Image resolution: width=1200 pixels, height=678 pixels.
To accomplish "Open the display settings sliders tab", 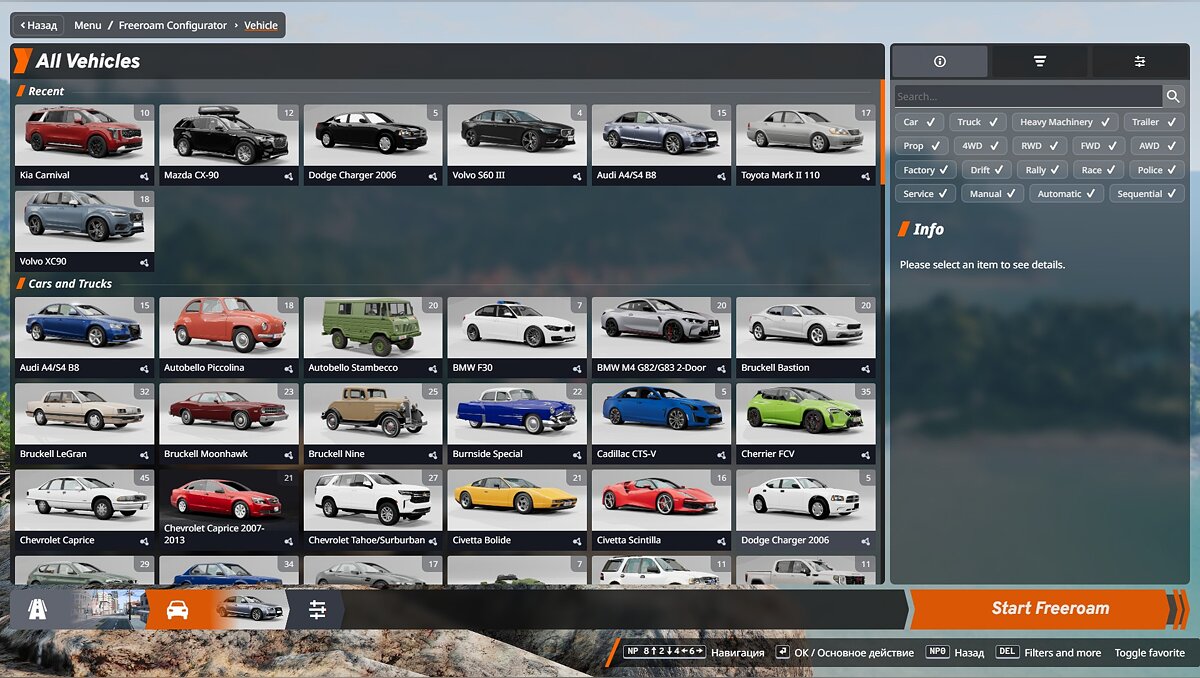I will point(1140,61).
